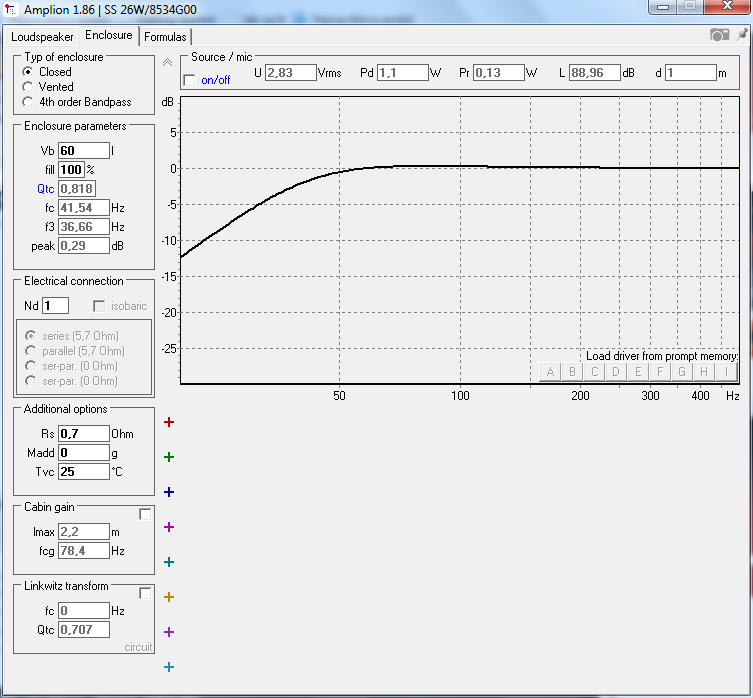Screen dimensions: 753x698
Task: Enable the Linkwitz transform checkbox
Action: click(x=145, y=593)
